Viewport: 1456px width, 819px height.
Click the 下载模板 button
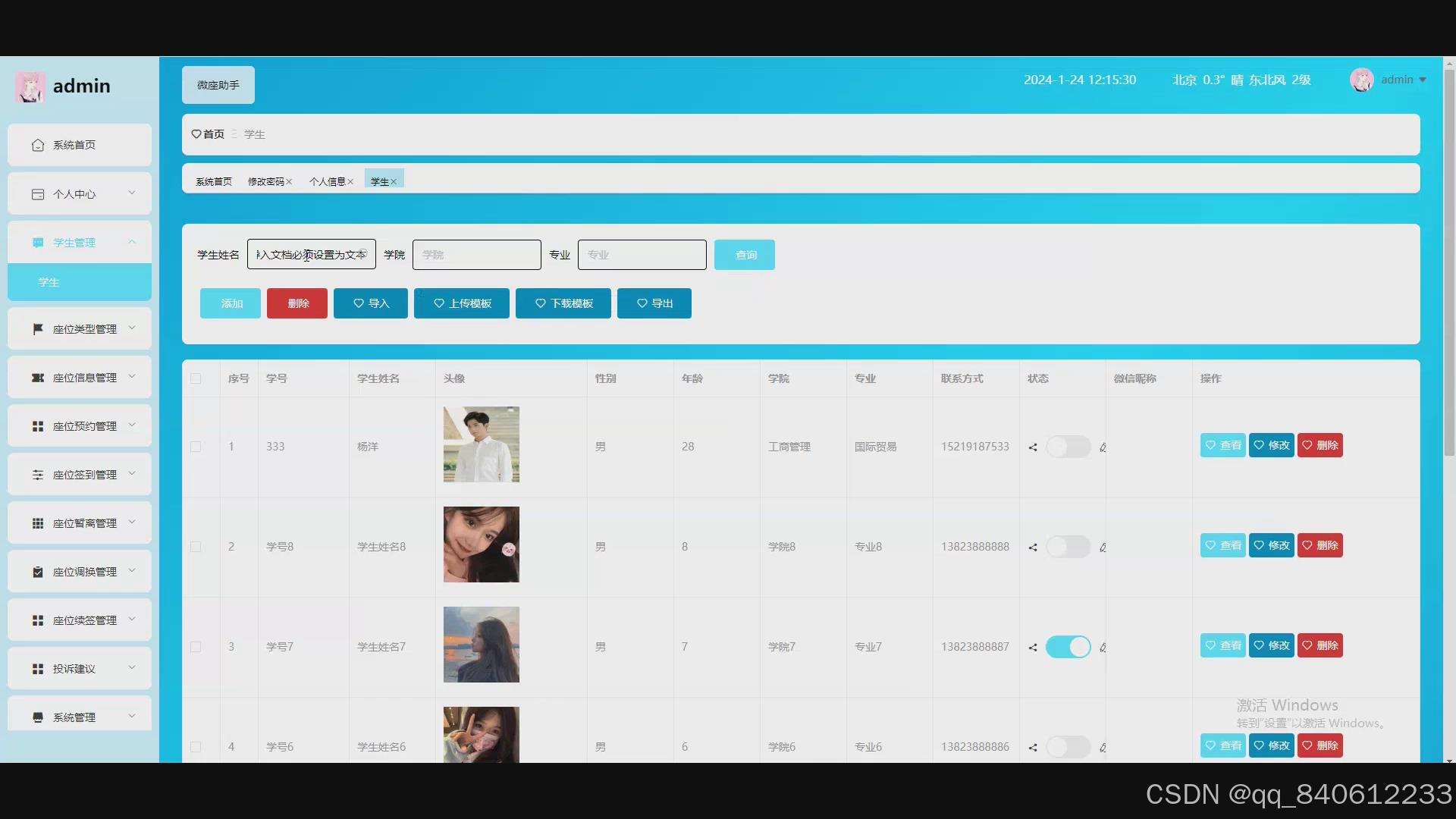tap(563, 303)
